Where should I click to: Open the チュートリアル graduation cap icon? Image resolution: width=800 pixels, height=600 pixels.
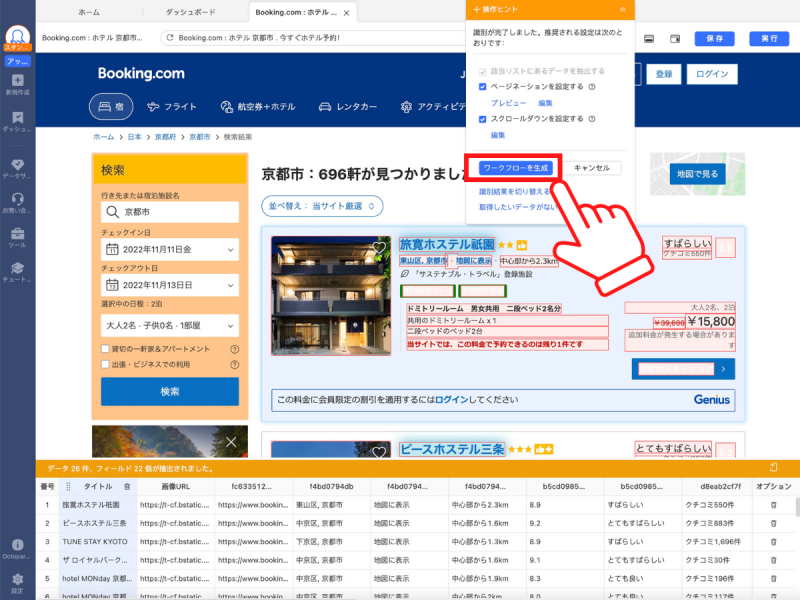(x=17, y=272)
